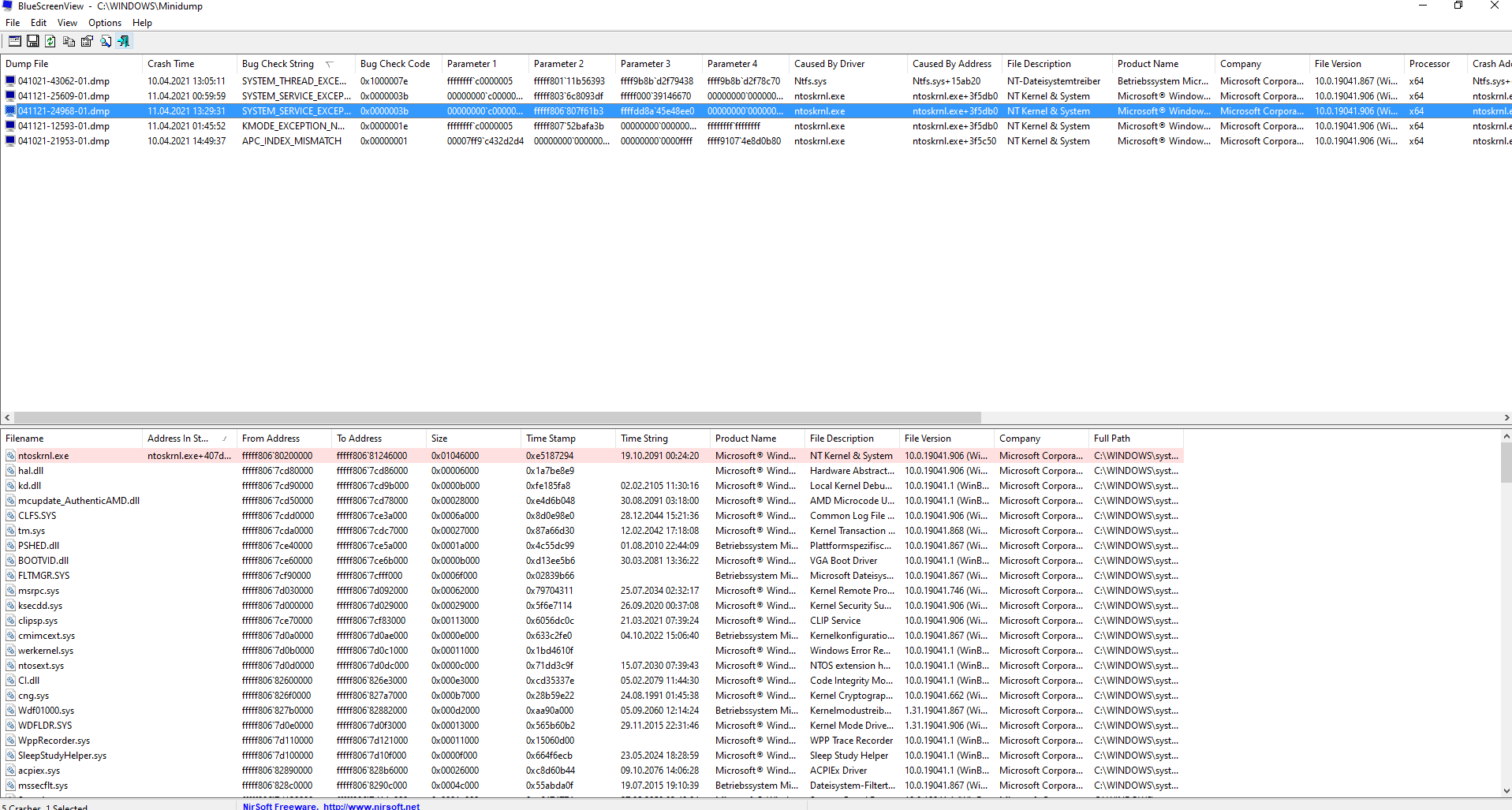The height and width of the screenshot is (810, 1512).
Task: Click right arrow of horizontal scrollbar
Action: [x=1506, y=418]
